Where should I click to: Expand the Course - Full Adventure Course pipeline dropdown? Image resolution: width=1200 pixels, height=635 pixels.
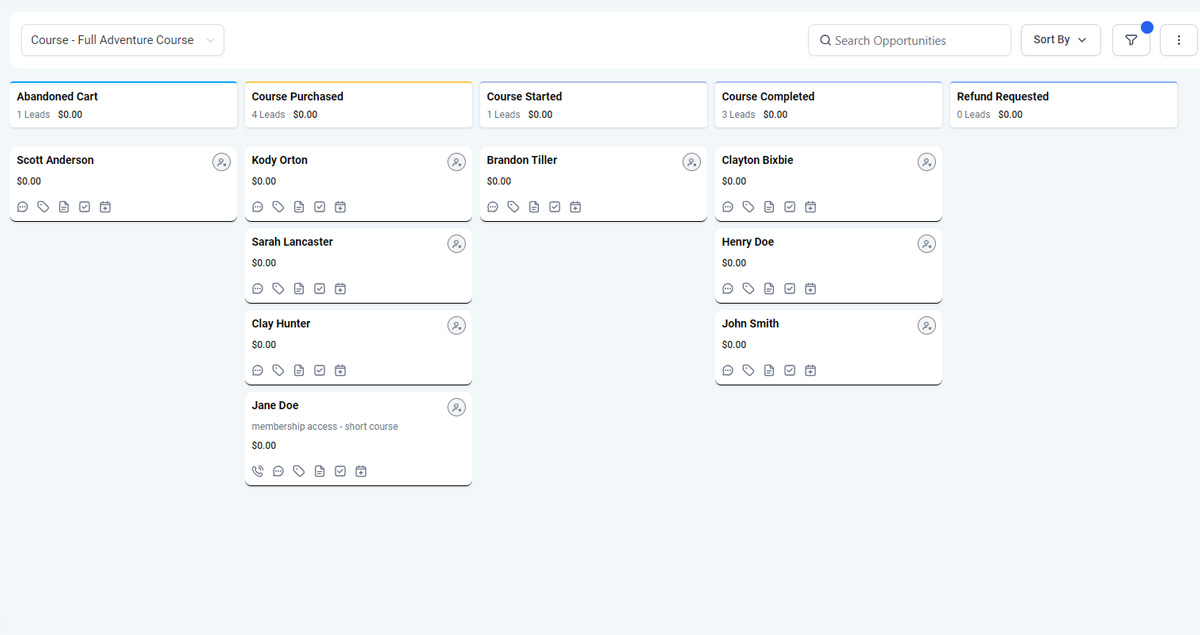pyautogui.click(x=122, y=40)
